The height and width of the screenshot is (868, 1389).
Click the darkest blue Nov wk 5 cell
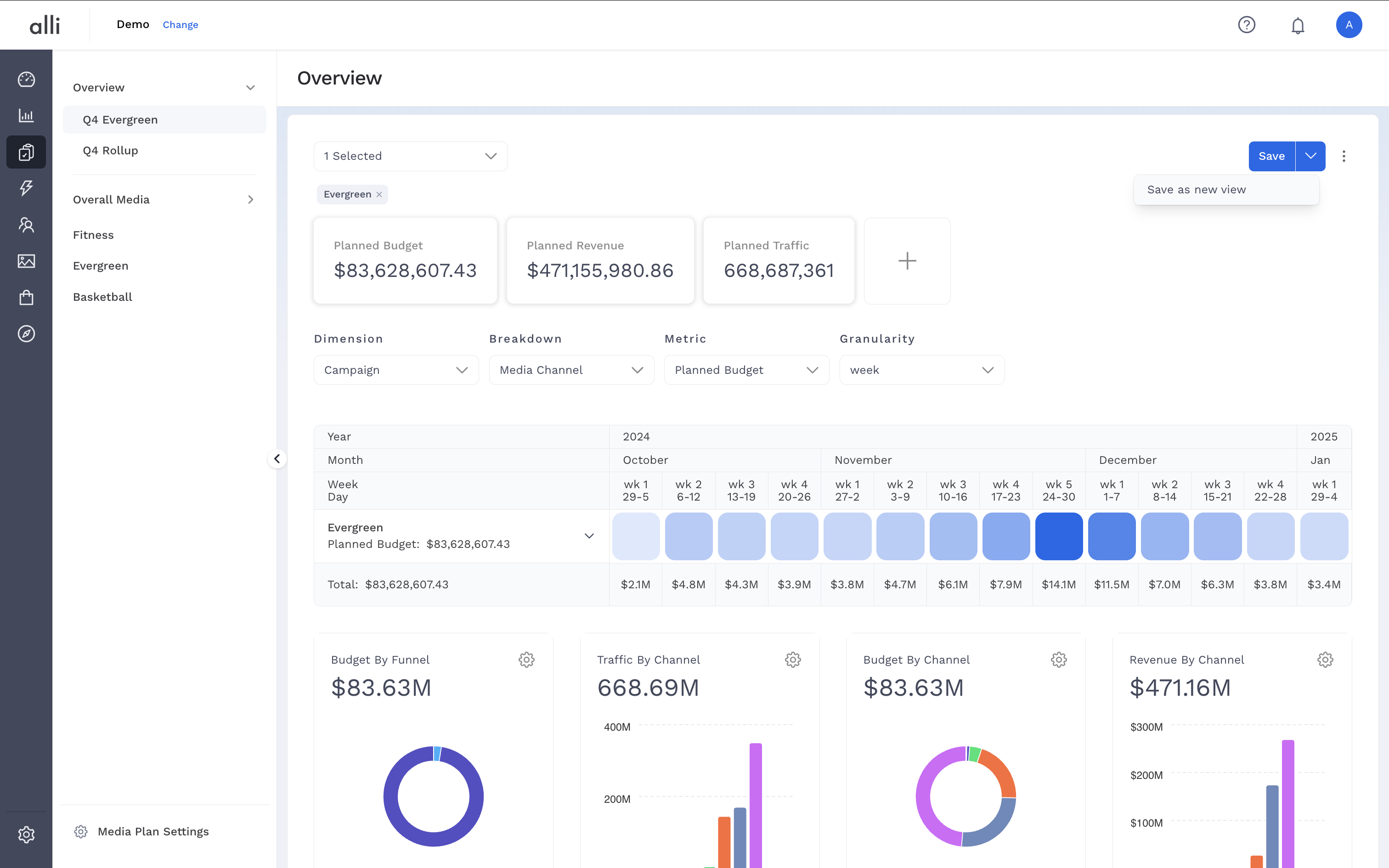pyautogui.click(x=1058, y=535)
